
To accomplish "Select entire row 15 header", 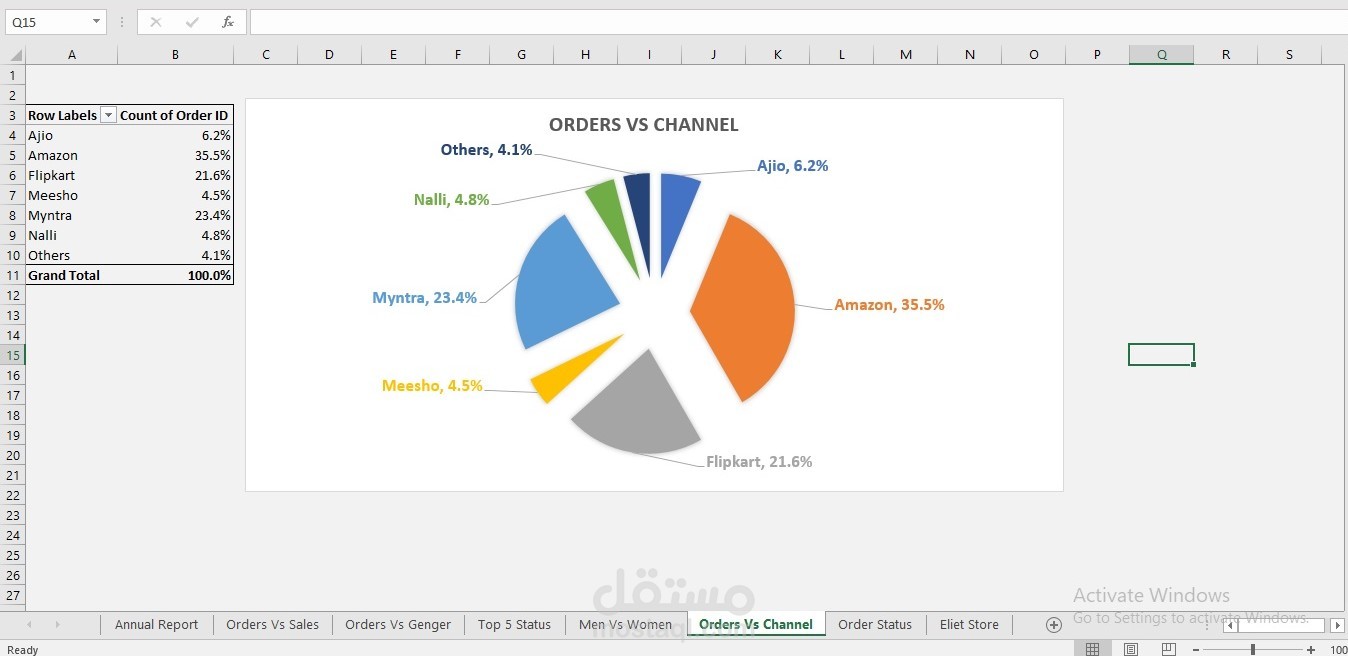I will [x=13, y=355].
